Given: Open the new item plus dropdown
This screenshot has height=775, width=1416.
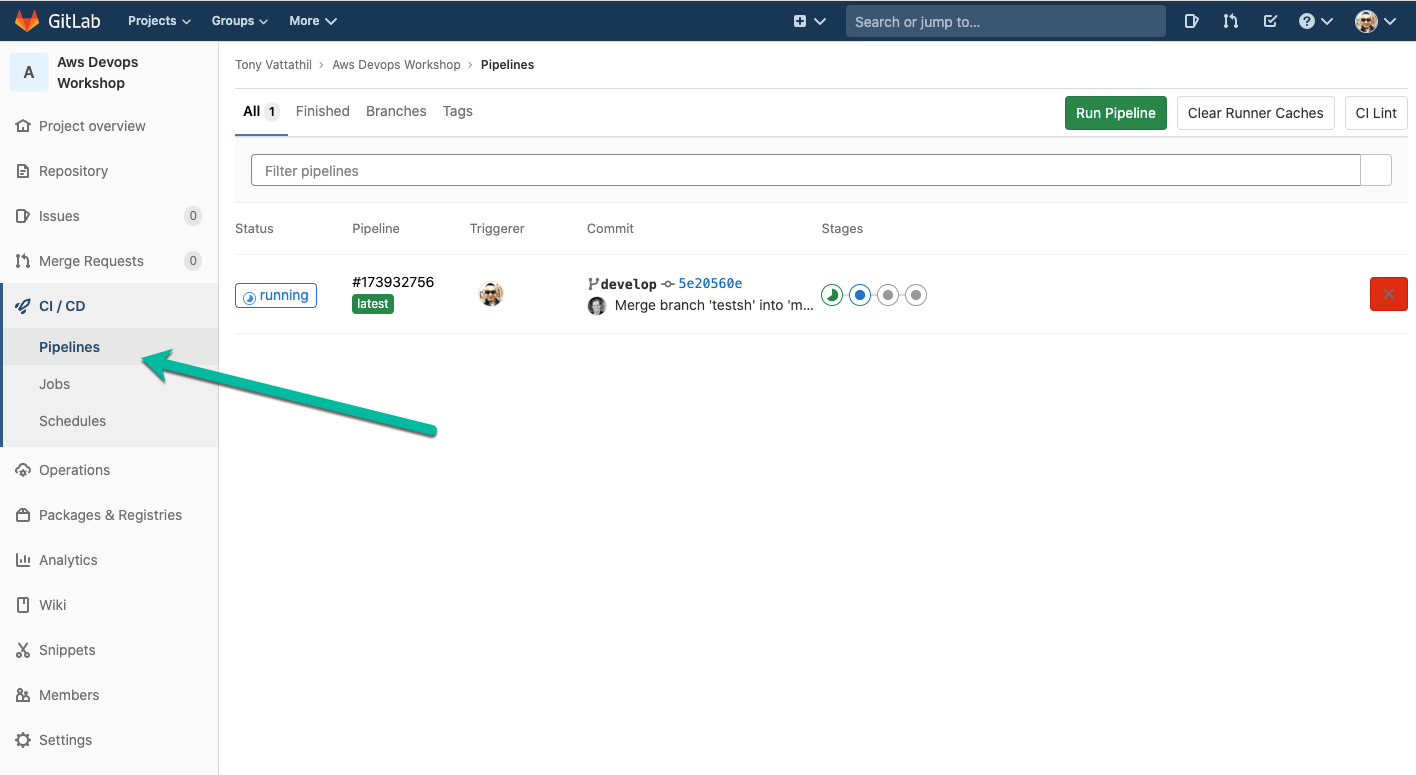Looking at the screenshot, I should pyautogui.click(x=809, y=21).
